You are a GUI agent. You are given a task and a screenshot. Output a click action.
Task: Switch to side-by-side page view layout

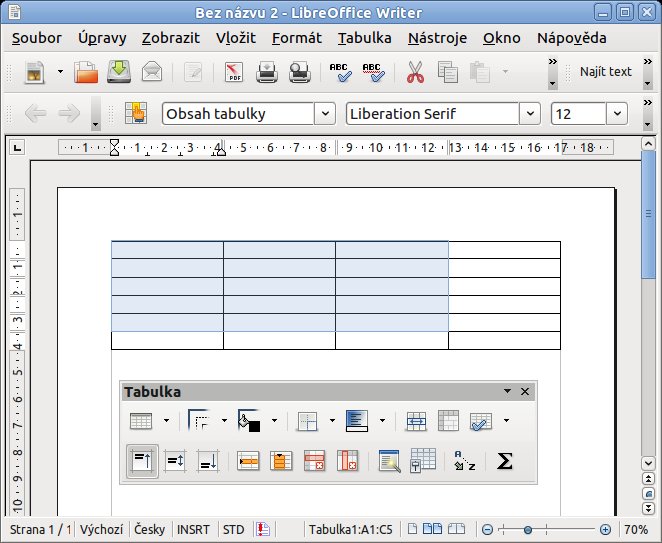pyautogui.click(x=432, y=529)
